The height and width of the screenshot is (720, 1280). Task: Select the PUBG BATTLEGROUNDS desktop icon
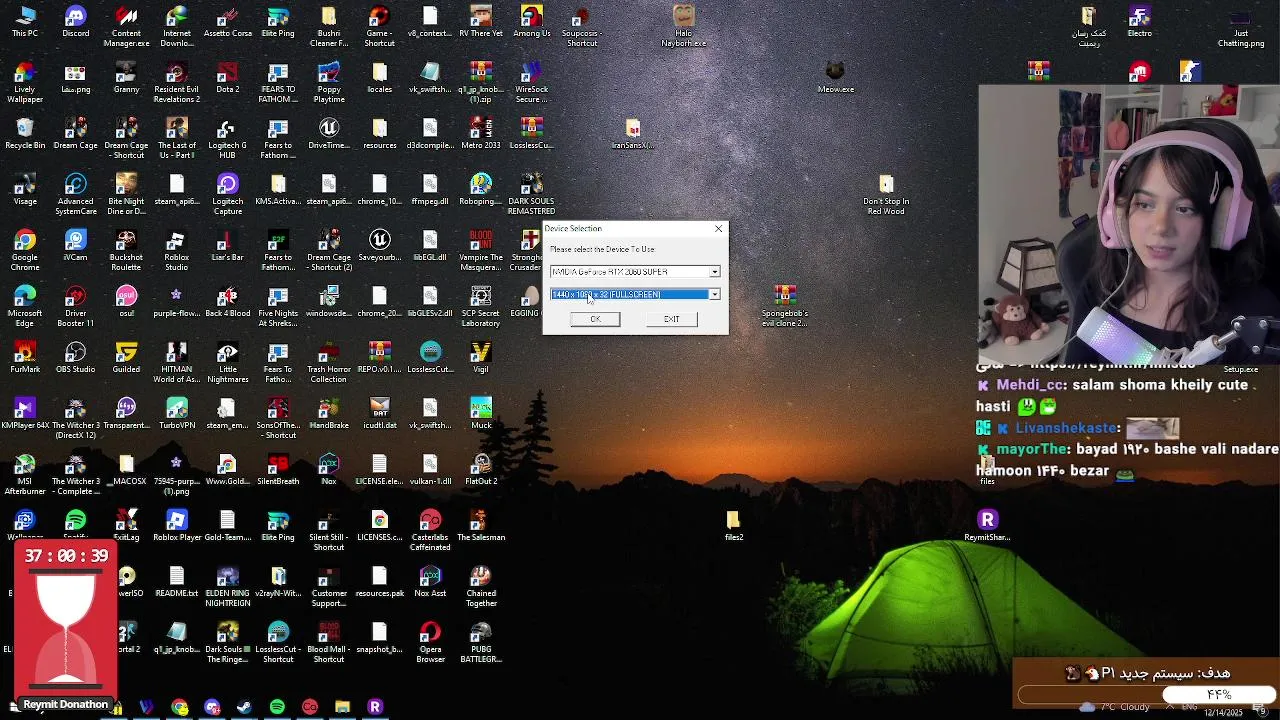point(481,642)
